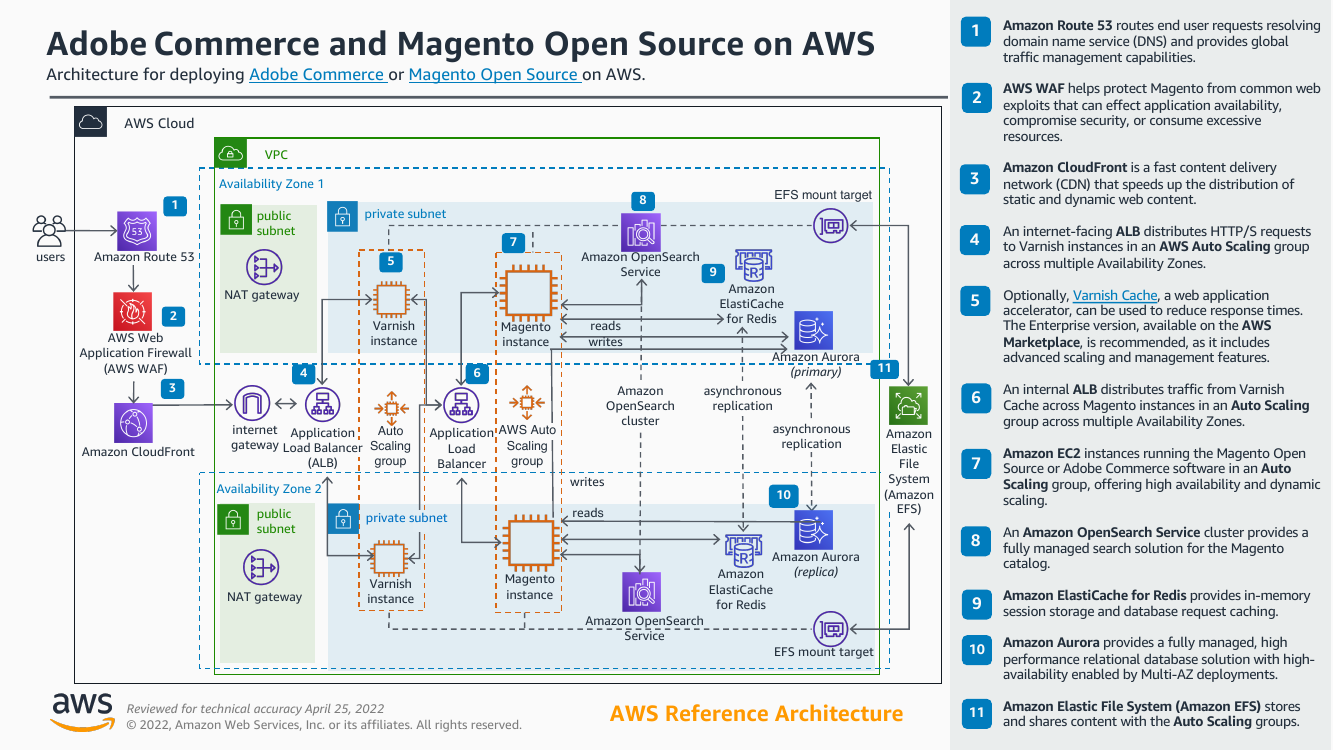
Task: Click the VPC lock-cloud icon
Action: (231, 154)
